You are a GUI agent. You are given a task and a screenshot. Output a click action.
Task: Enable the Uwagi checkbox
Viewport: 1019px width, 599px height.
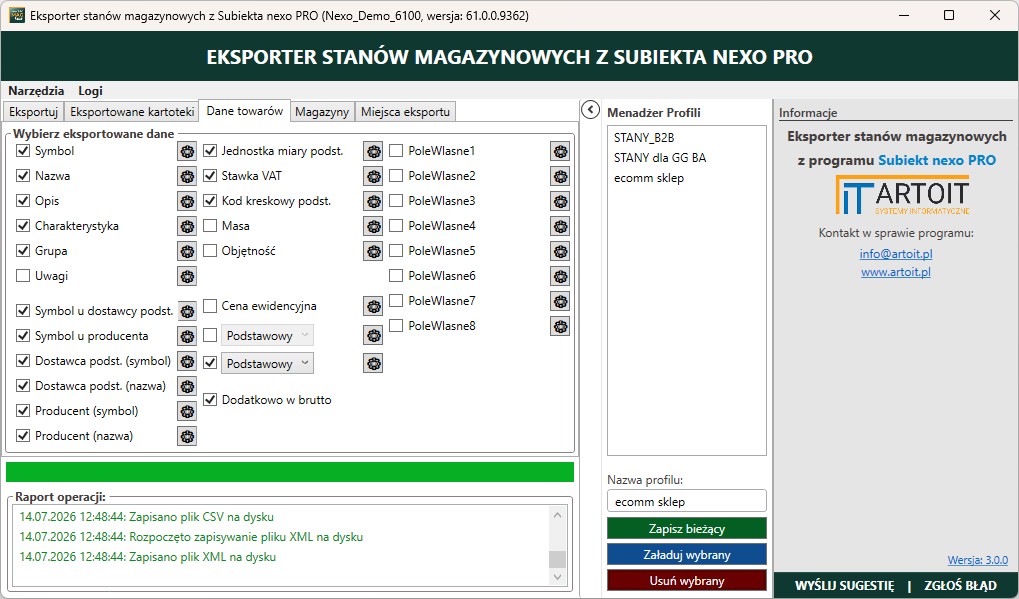click(23, 275)
